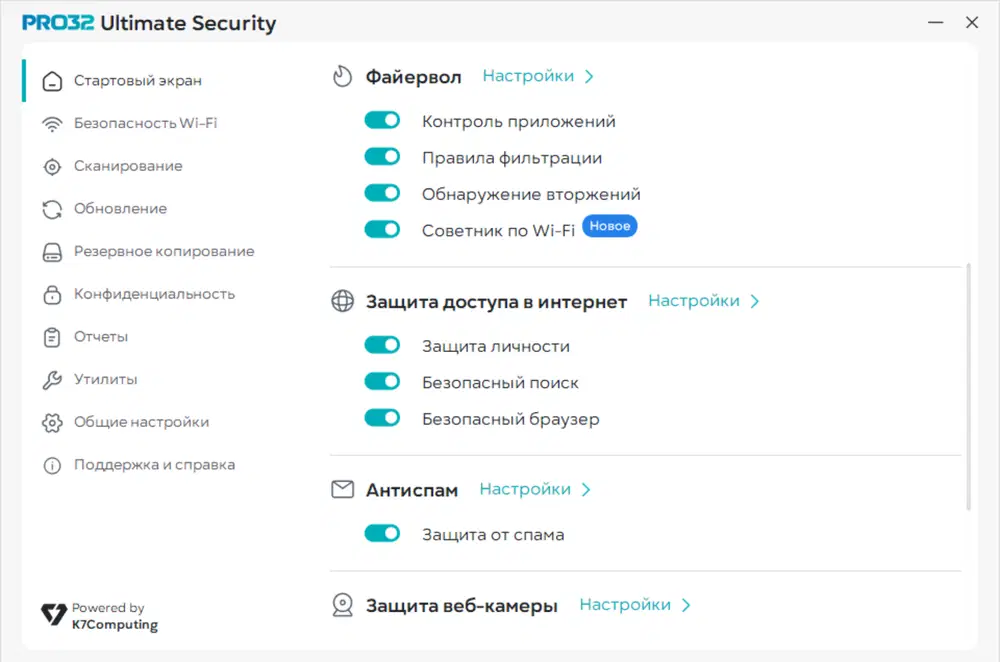Viewport: 1000px width, 662px height.
Task: Expand the chevron by Защита веб-камеры Настройки
Action: point(687,605)
